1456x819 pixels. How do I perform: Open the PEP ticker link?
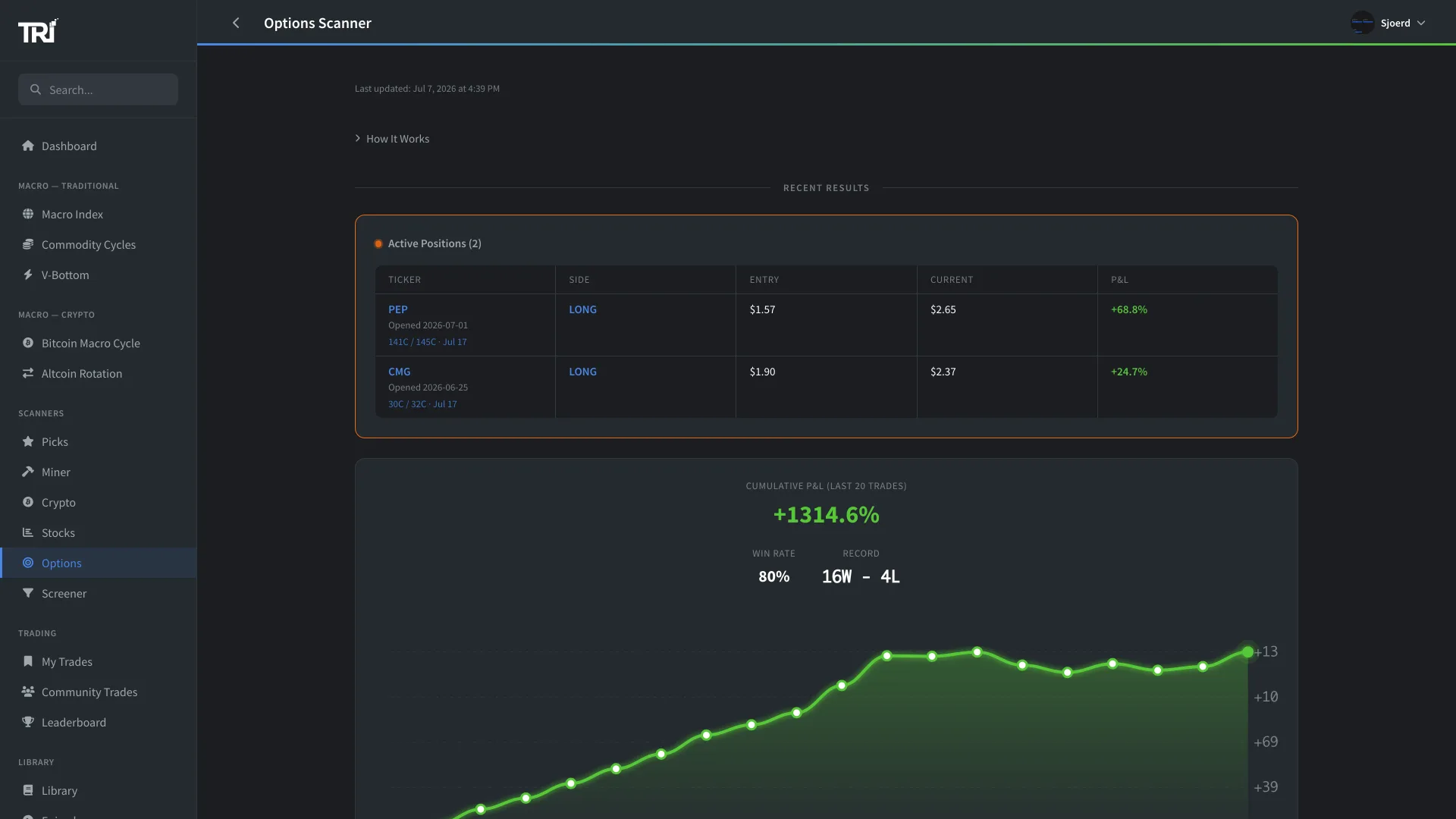pyautogui.click(x=397, y=309)
